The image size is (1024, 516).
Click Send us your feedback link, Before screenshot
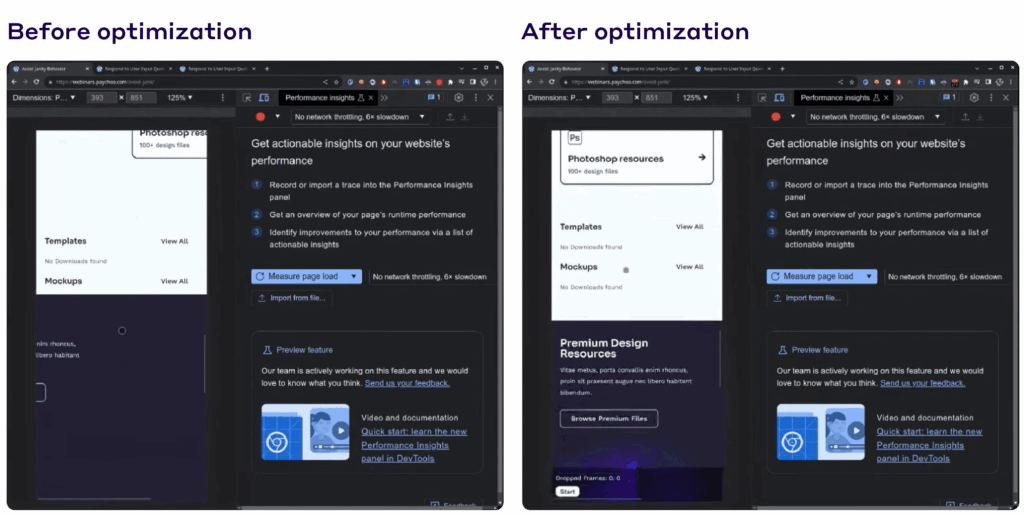(x=407, y=383)
